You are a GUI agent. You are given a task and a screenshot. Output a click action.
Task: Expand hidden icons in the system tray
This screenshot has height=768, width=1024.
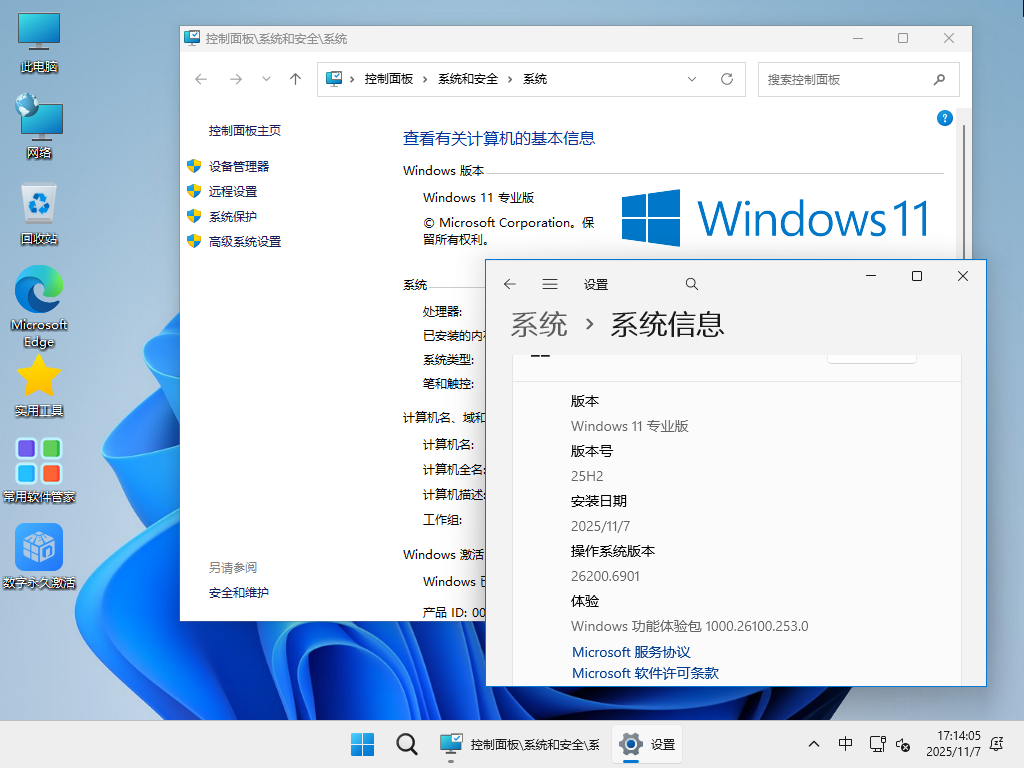pos(813,744)
